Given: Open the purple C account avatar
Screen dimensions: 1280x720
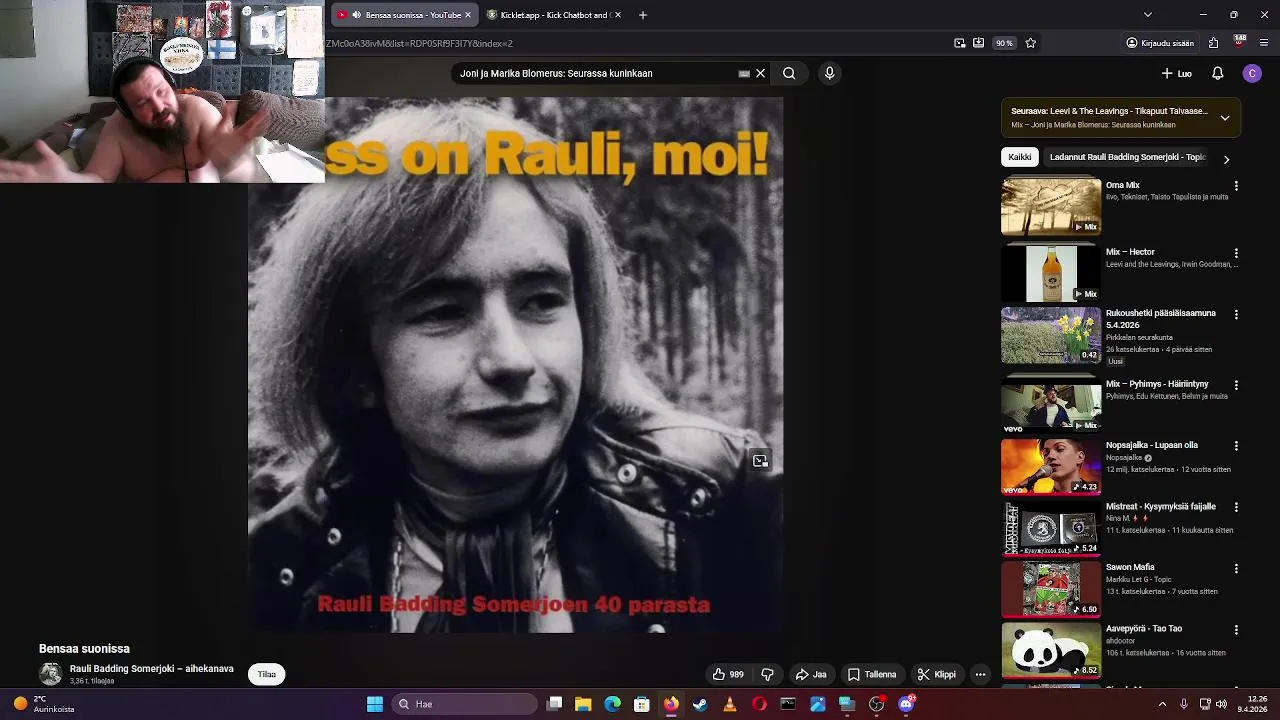Looking at the screenshot, I should point(1252,73).
